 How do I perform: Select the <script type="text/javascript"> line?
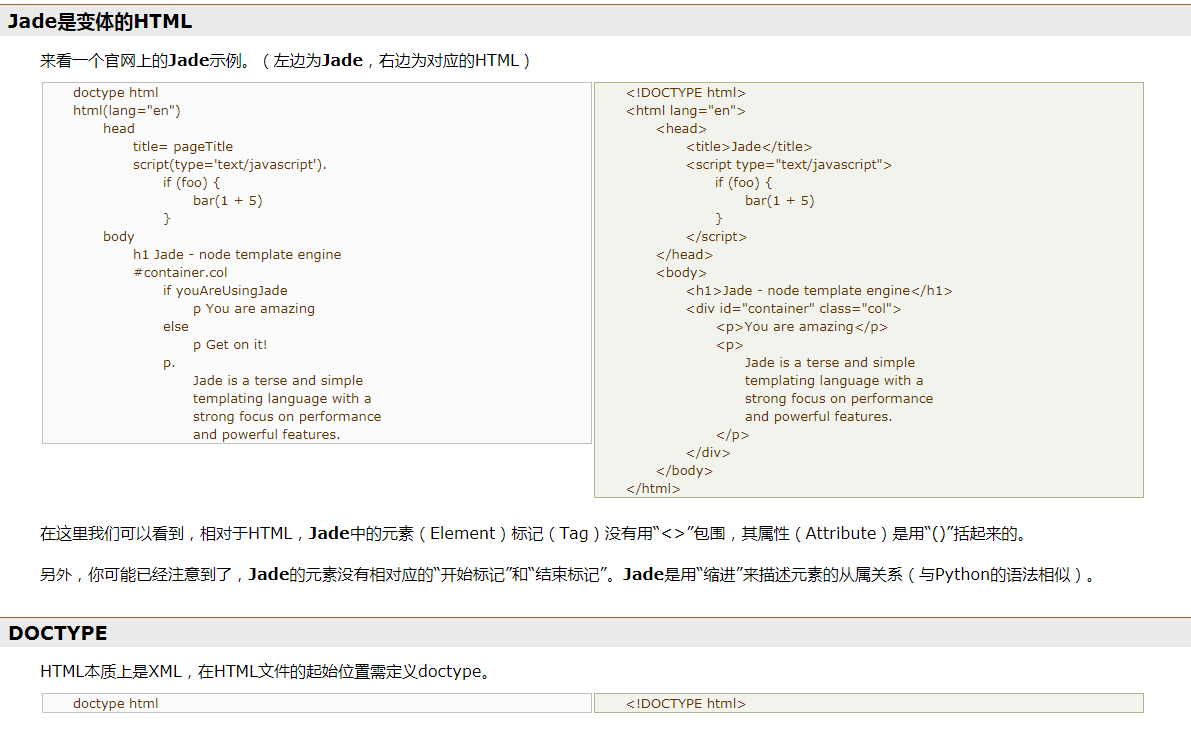click(788, 165)
